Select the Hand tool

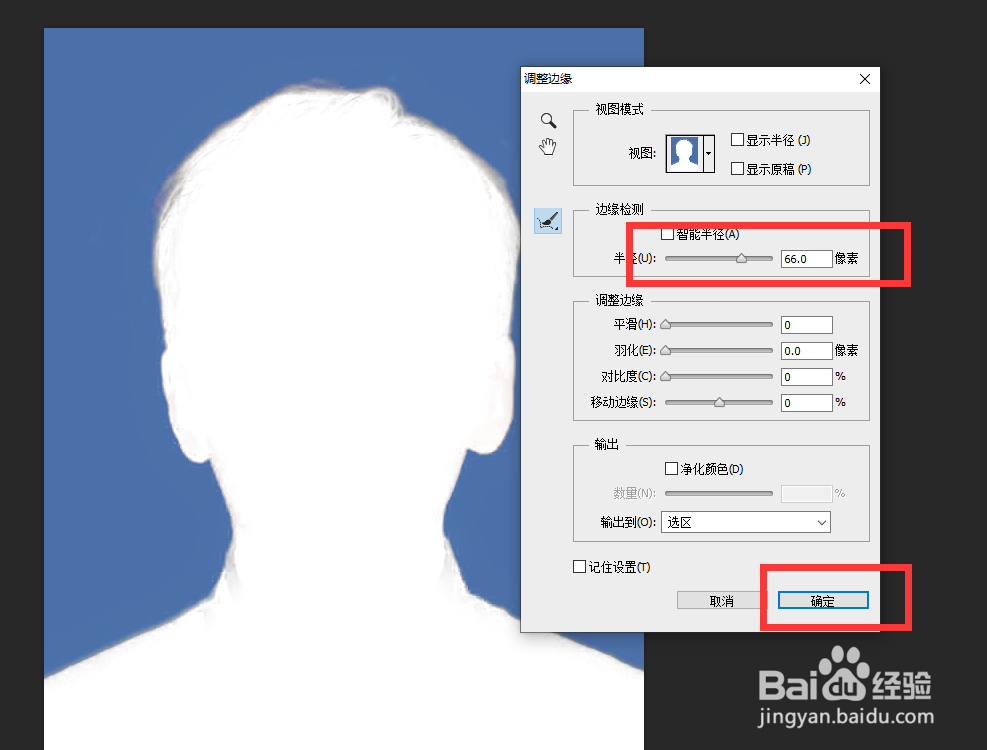pos(547,147)
